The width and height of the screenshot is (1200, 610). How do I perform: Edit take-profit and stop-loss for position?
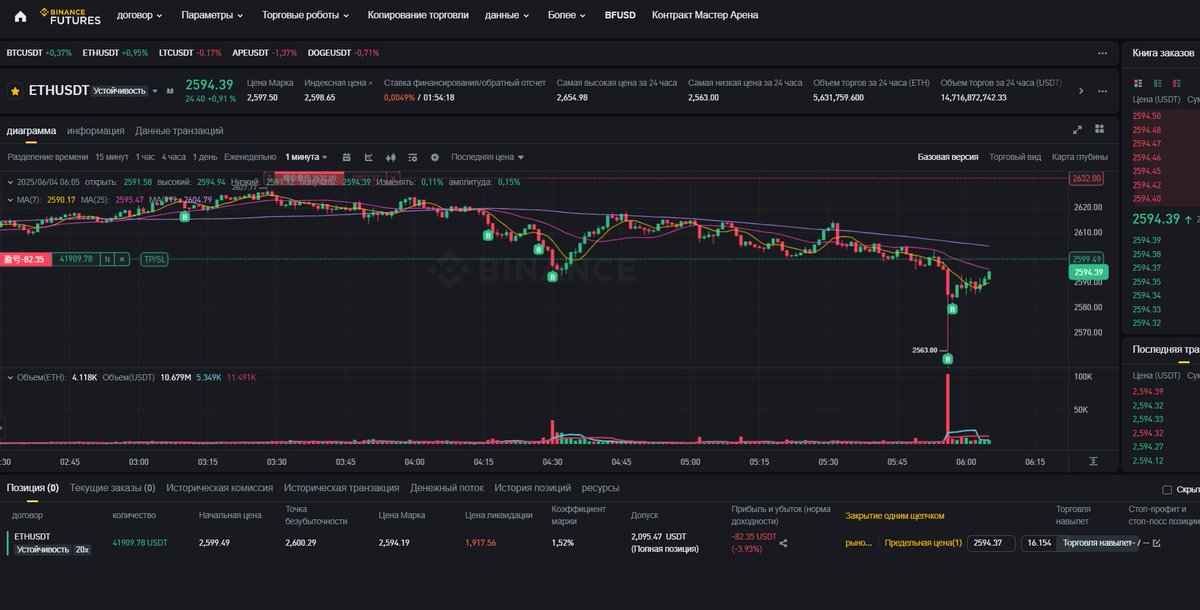(1157, 543)
